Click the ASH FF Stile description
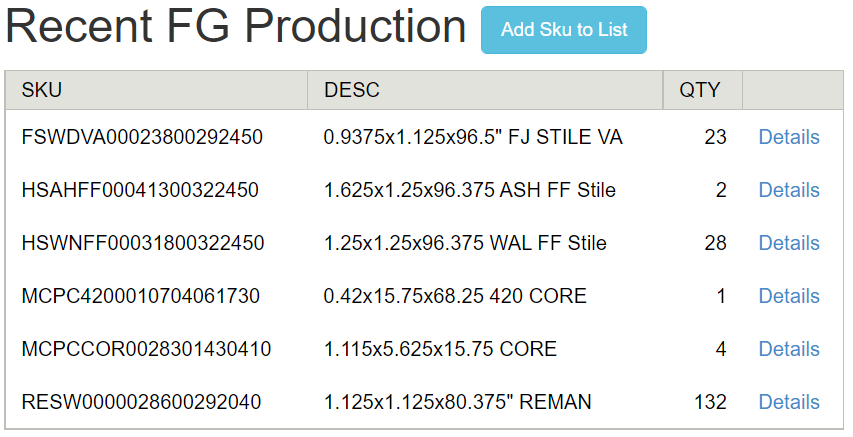Image resolution: width=853 pixels, height=437 pixels. 469,190
